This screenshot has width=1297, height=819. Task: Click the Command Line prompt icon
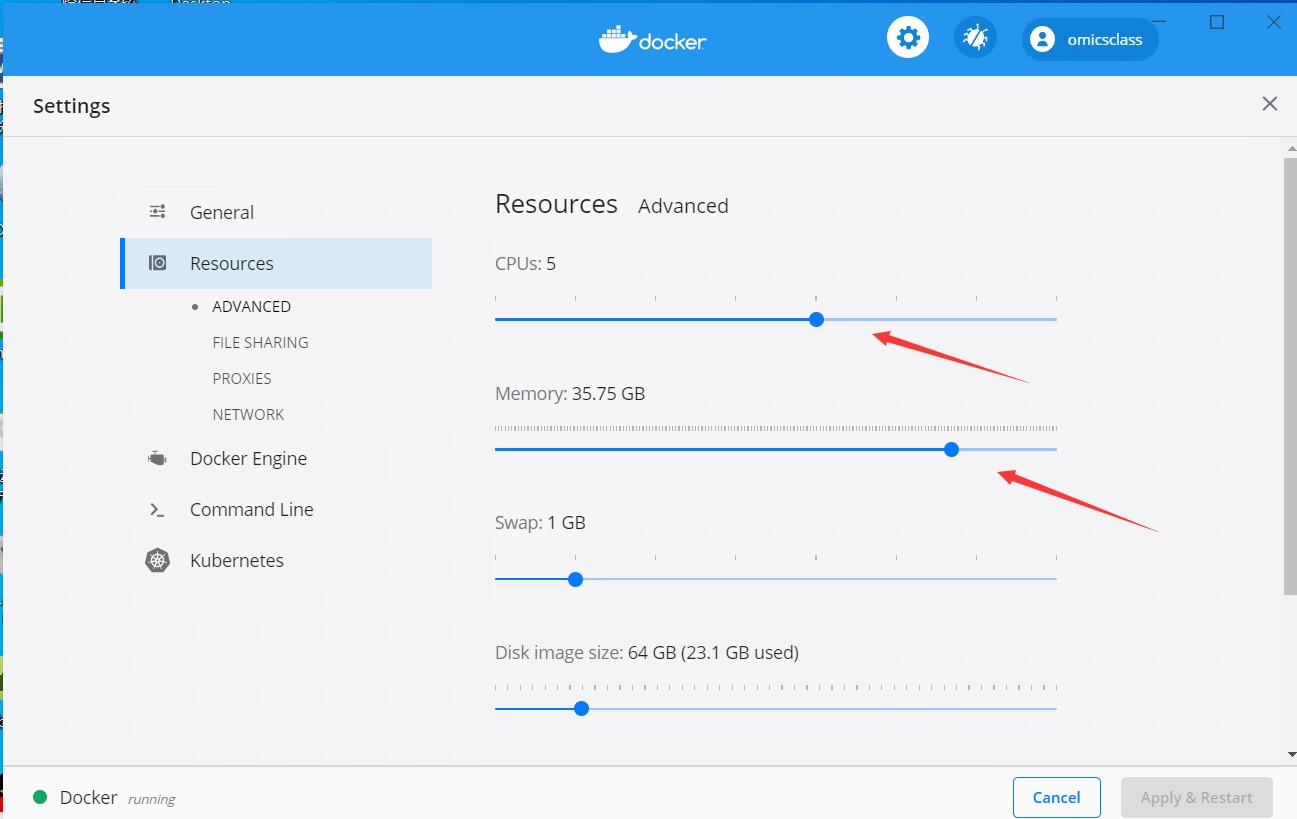[x=157, y=509]
